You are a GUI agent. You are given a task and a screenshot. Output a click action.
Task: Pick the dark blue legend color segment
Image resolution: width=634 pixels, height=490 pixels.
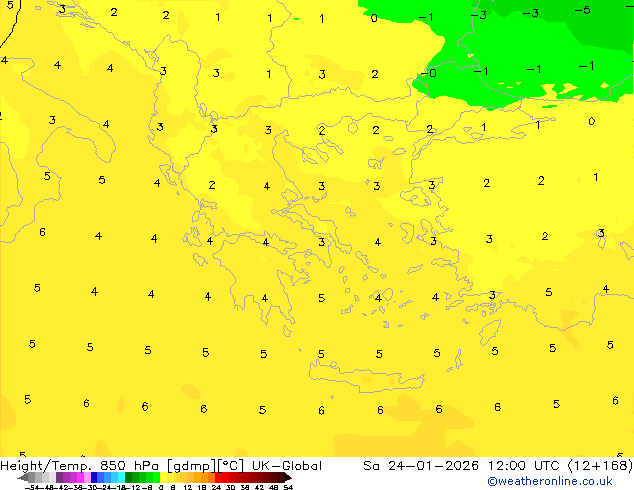click(94, 477)
